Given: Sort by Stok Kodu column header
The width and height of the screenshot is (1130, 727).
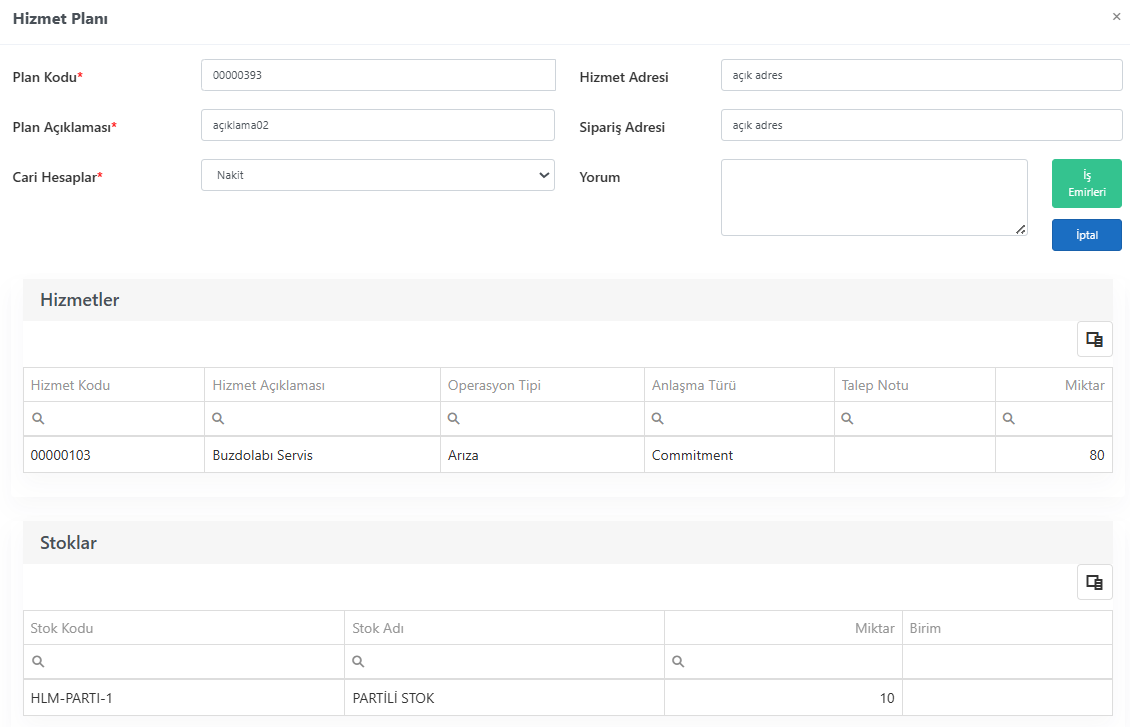Looking at the screenshot, I should click(x=184, y=628).
